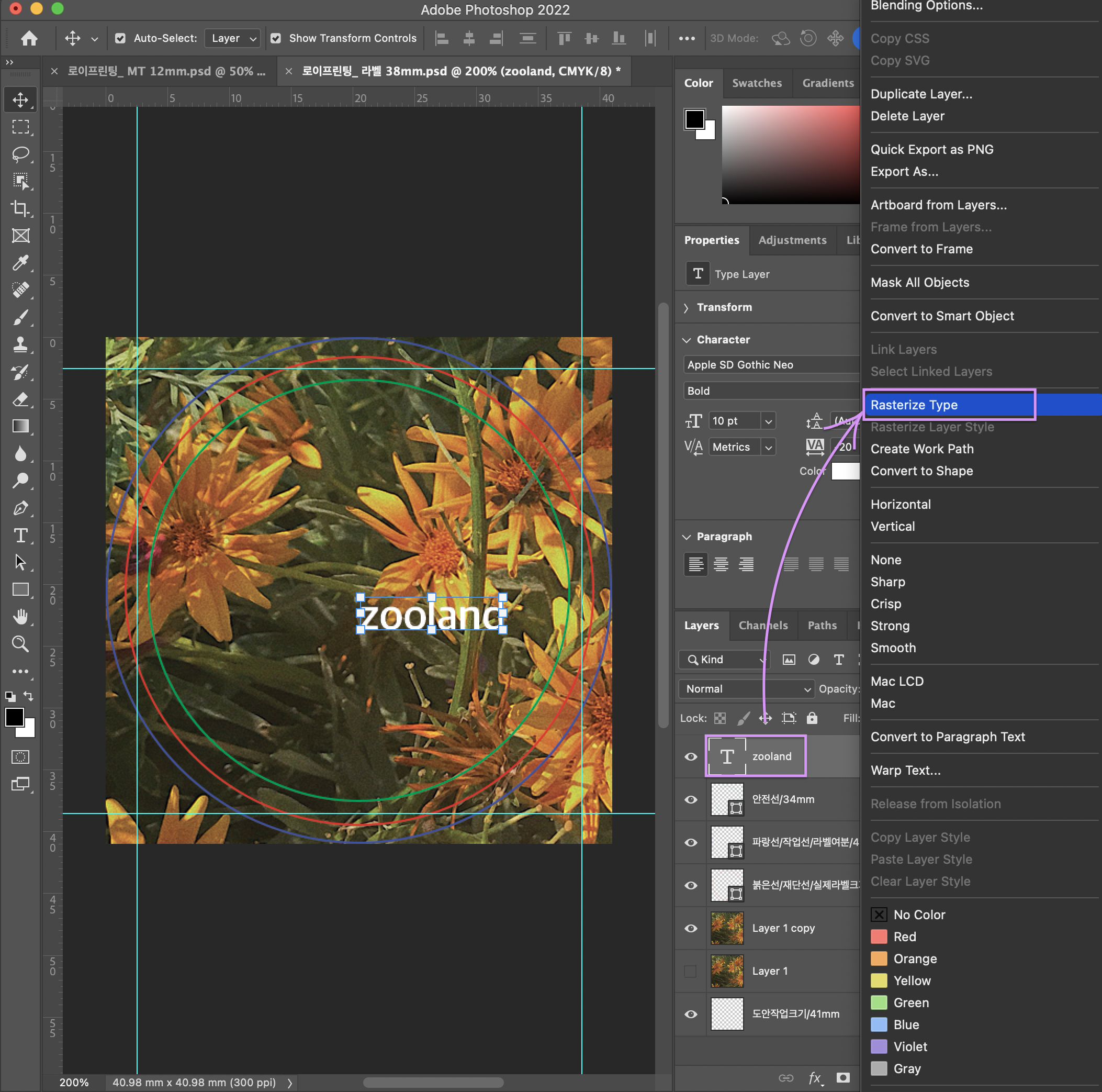1102x1092 pixels.
Task: Choose Rasterize Type from context menu
Action: tap(914, 405)
